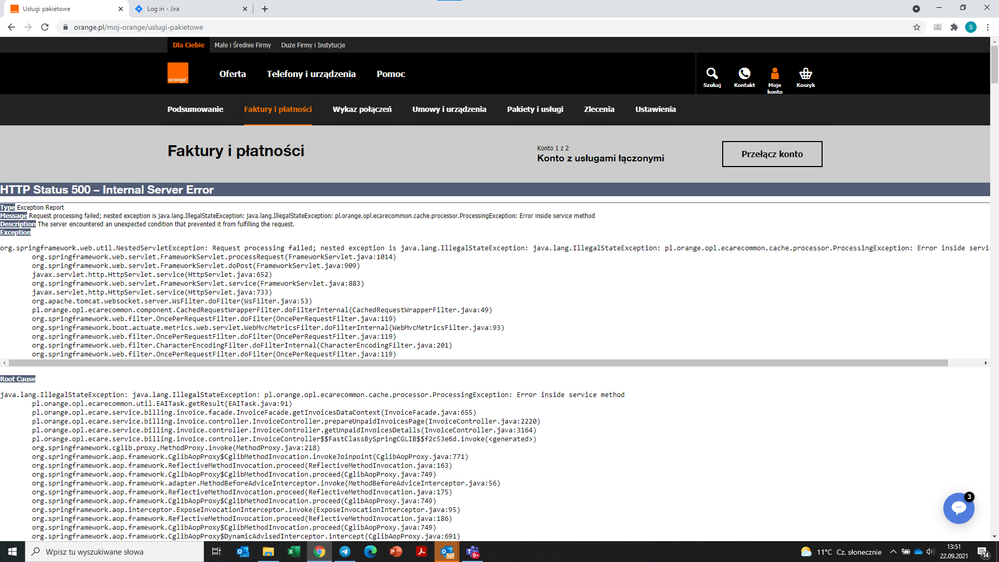
Task: Click the Orange logo
Action: pyautogui.click(x=177, y=73)
